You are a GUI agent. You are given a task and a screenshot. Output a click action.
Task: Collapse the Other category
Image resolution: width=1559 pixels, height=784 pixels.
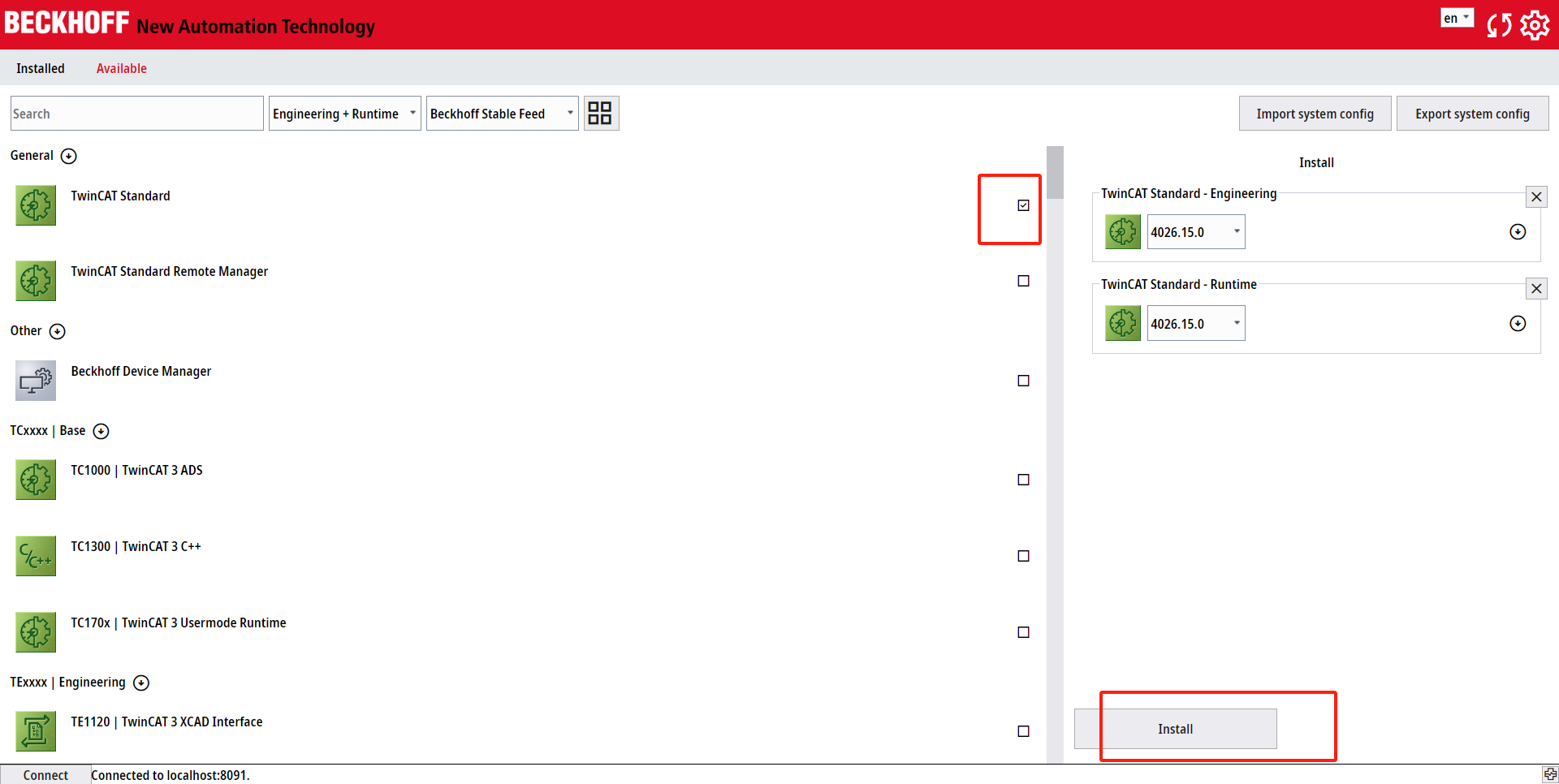point(57,331)
